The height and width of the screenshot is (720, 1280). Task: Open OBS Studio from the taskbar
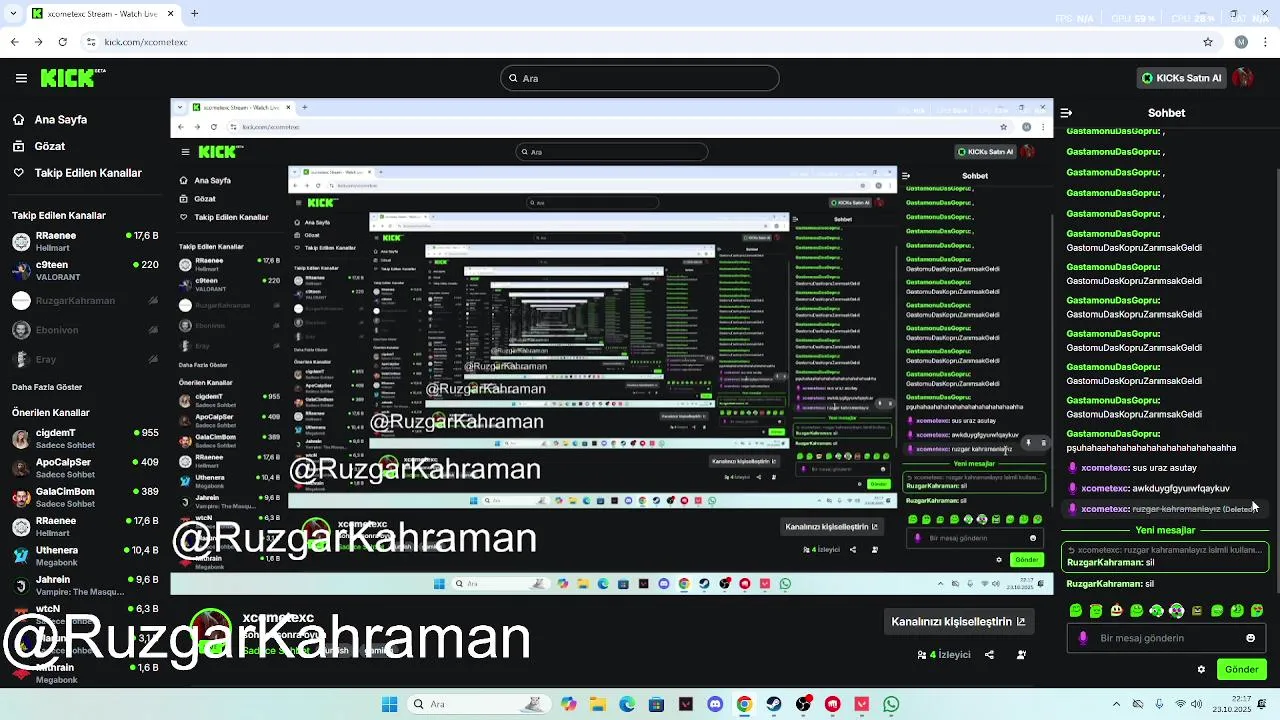(803, 704)
